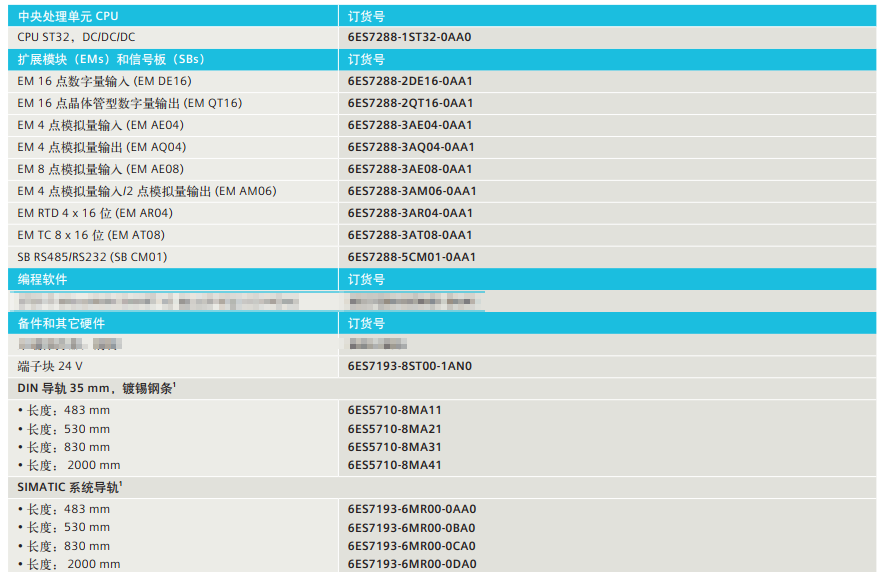Click order number 6ES5710-8MA21
The image size is (885, 572).
pos(395,429)
